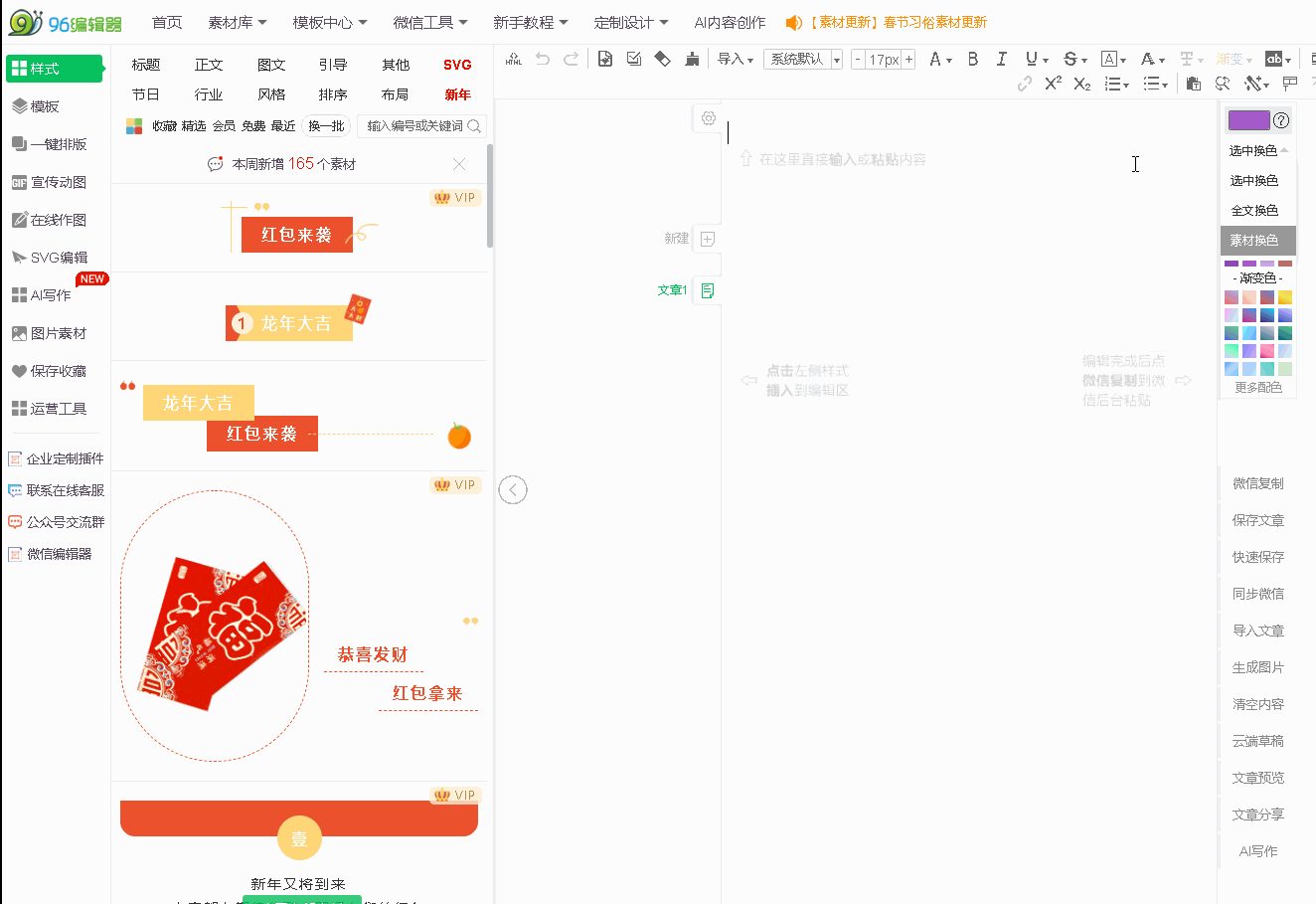Click the new article plus icon

tap(708, 239)
